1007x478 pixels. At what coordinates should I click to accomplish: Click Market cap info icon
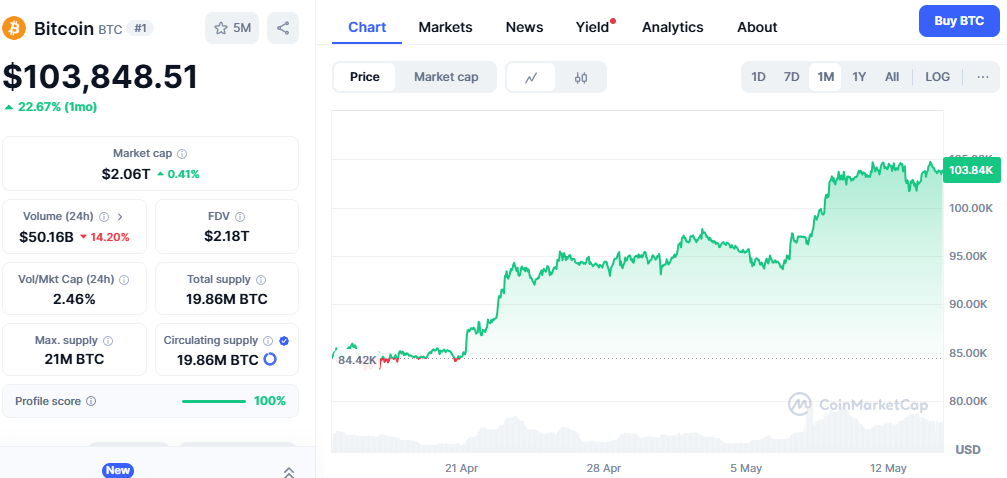[x=182, y=154]
